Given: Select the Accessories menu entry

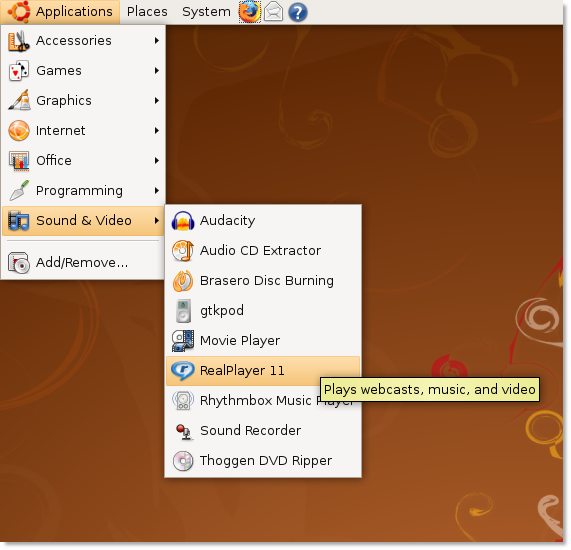Looking at the screenshot, I should (83, 40).
